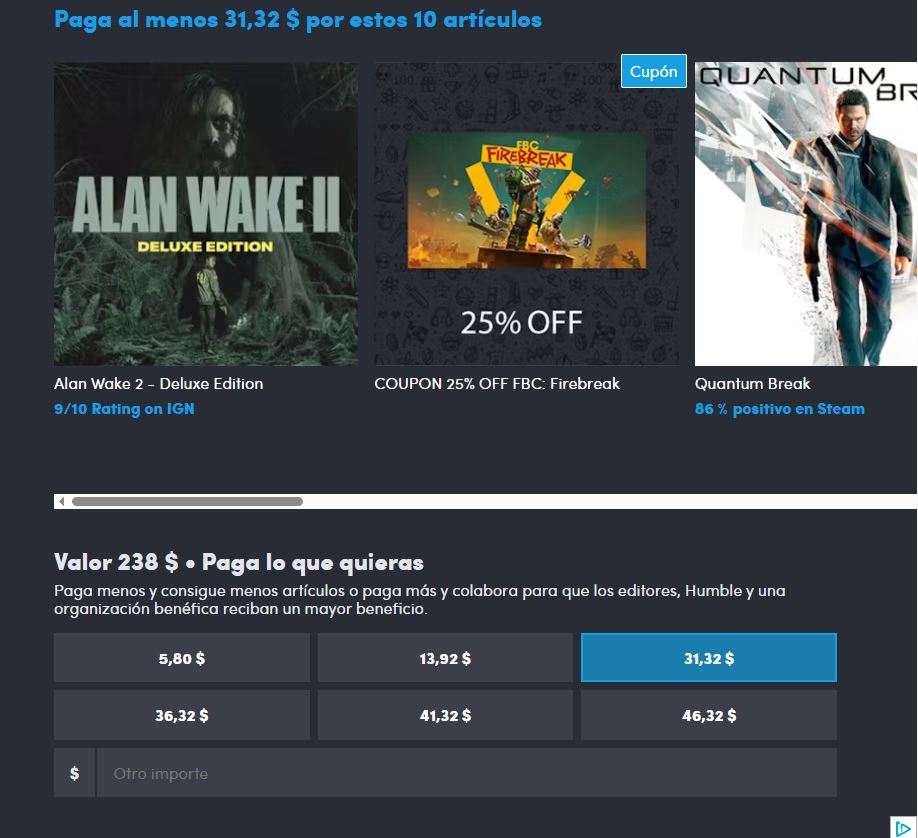Choose the selected 31,32 $ tier
This screenshot has height=838, width=918.
(x=708, y=658)
